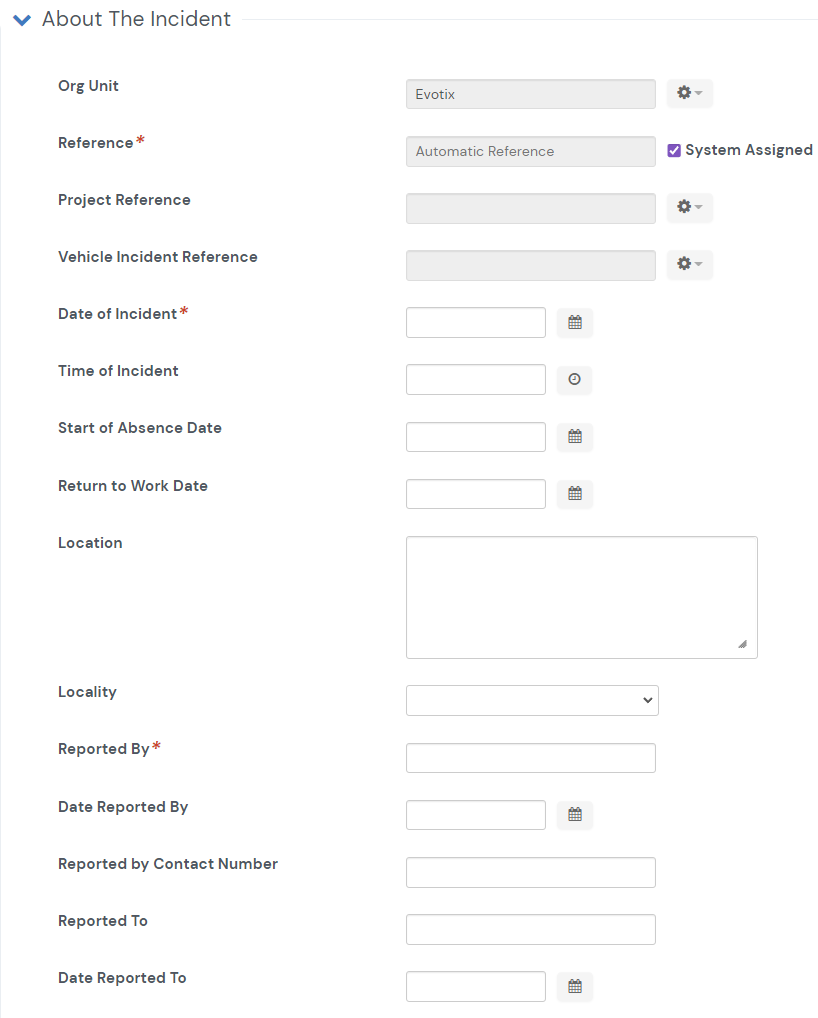Grab the Location textarea resize handle
Screen dimensions: 818x1018
coord(743,644)
